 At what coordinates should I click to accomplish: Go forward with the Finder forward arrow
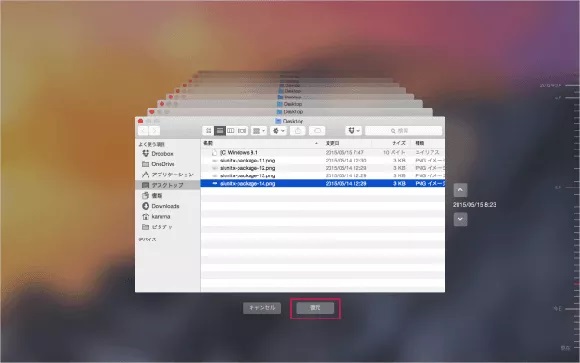pyautogui.click(x=155, y=131)
